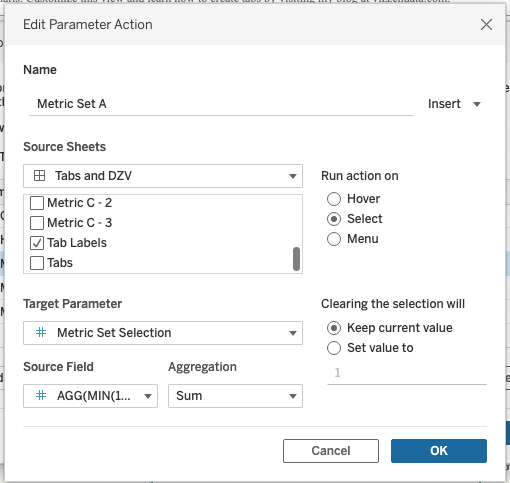Open the AGG(MIN(1... source field dropdown
This screenshot has height=483, width=510.
pos(90,396)
